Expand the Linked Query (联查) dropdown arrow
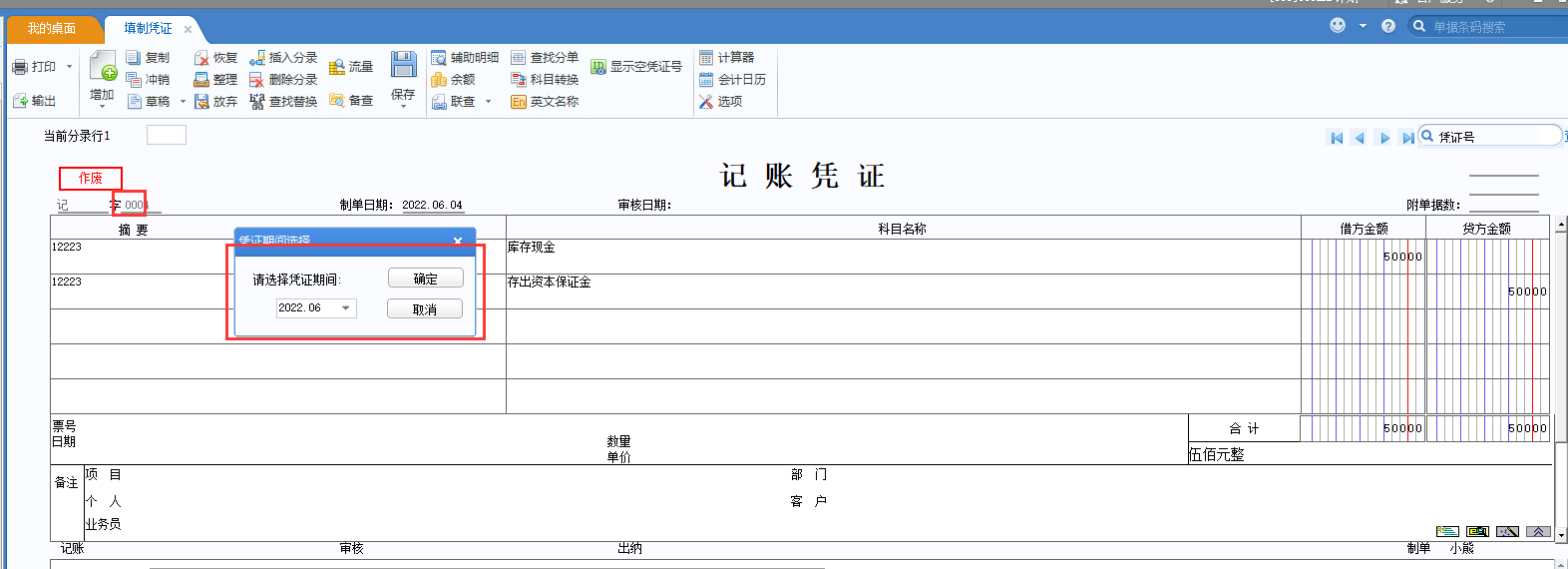 pyautogui.click(x=488, y=102)
